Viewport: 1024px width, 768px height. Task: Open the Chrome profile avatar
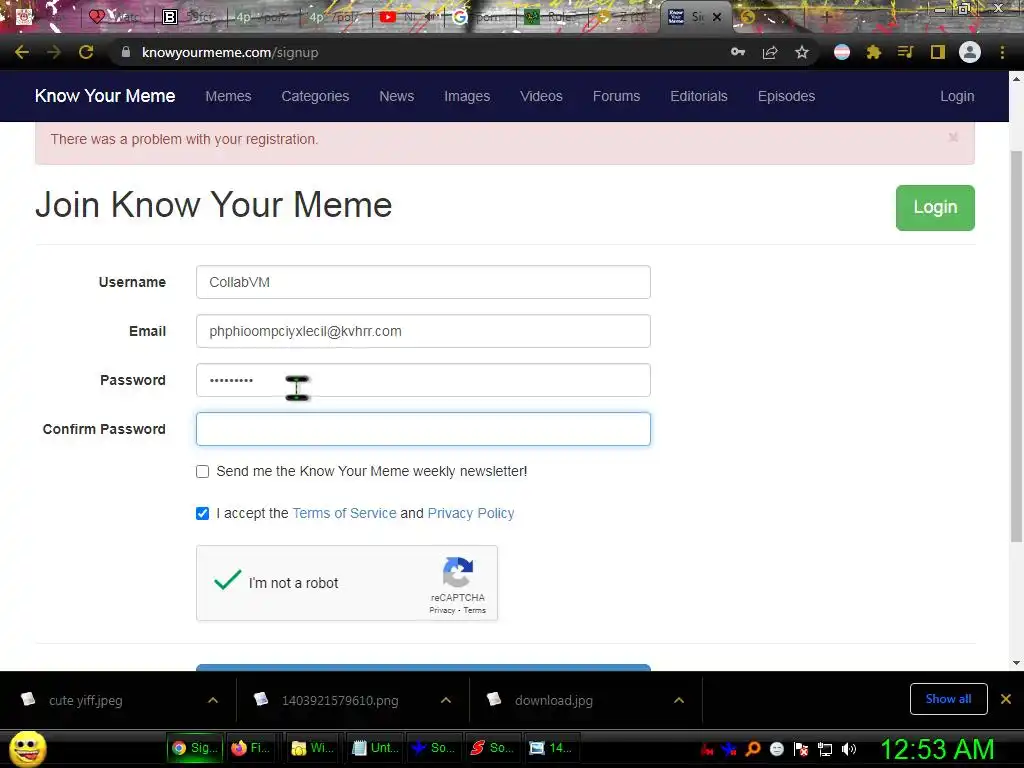[970, 52]
